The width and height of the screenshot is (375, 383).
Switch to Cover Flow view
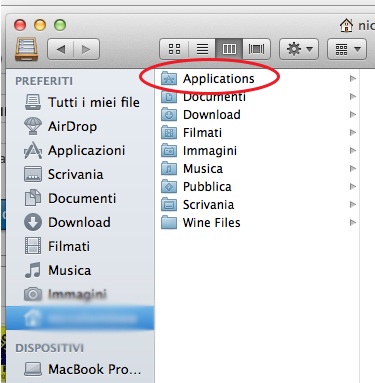click(x=256, y=49)
